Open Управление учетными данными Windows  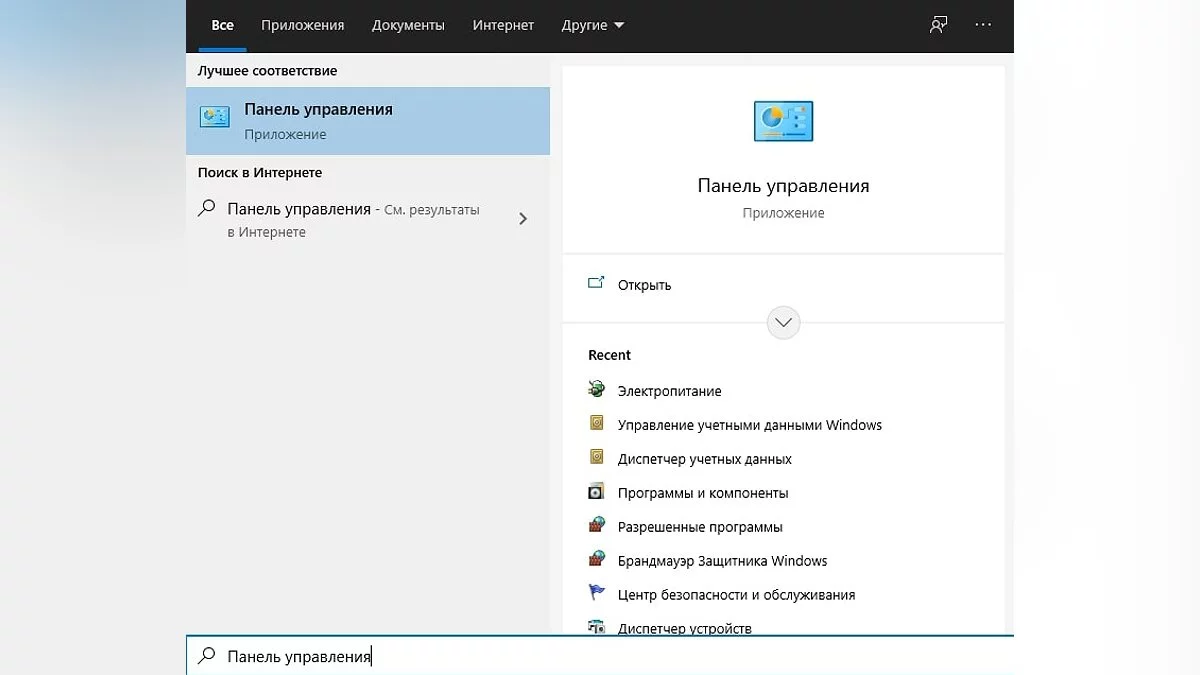point(750,425)
